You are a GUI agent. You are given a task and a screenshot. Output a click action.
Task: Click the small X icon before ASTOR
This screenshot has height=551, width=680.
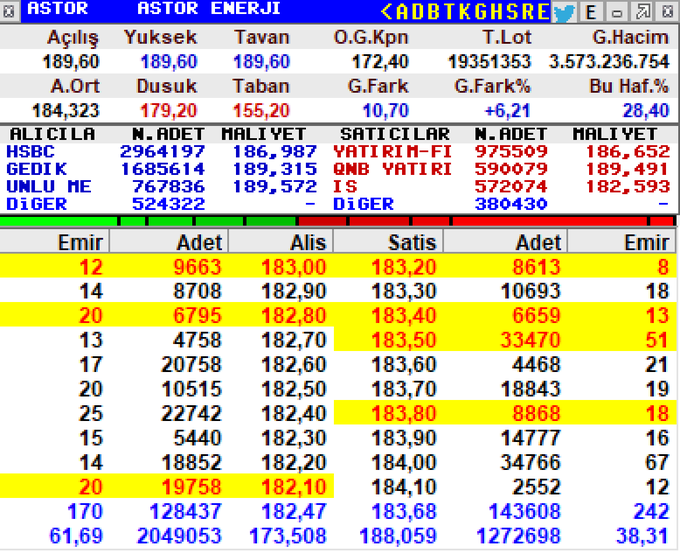pyautogui.click(x=9, y=12)
